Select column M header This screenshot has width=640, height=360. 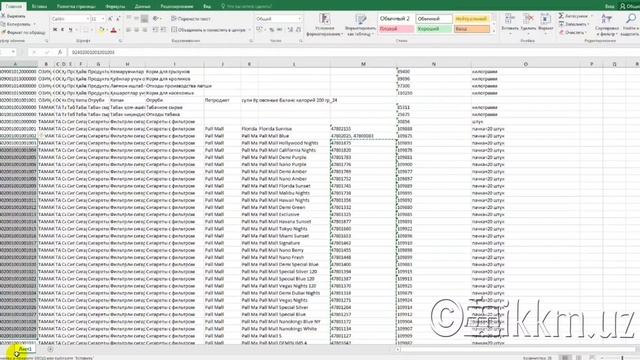363,64
